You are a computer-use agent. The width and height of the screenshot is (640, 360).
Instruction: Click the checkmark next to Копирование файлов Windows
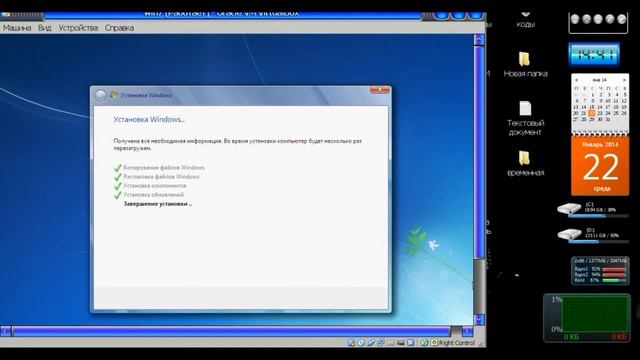[118, 168]
